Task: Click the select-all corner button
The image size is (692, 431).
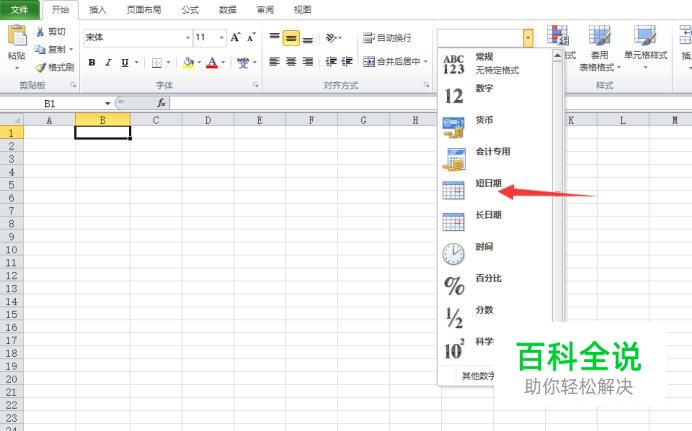Action: (x=11, y=120)
